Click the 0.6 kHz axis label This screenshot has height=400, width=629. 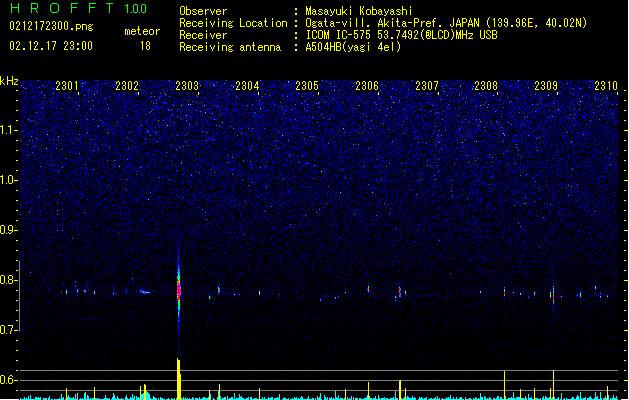[8, 380]
